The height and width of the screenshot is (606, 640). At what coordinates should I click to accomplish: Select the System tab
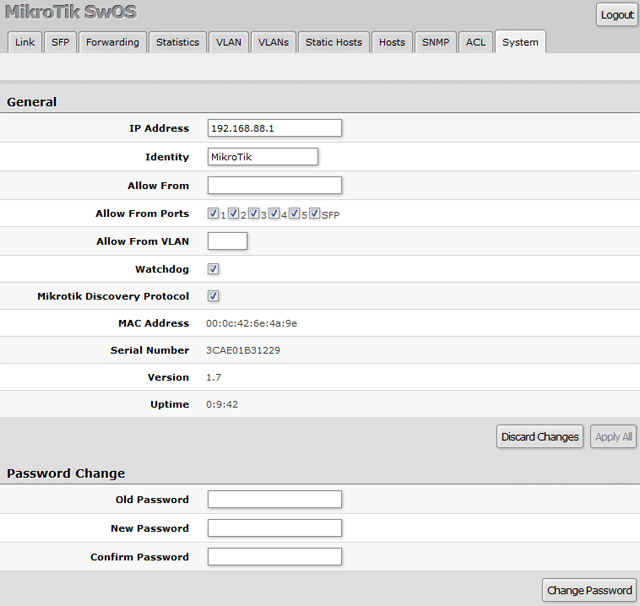(x=520, y=42)
